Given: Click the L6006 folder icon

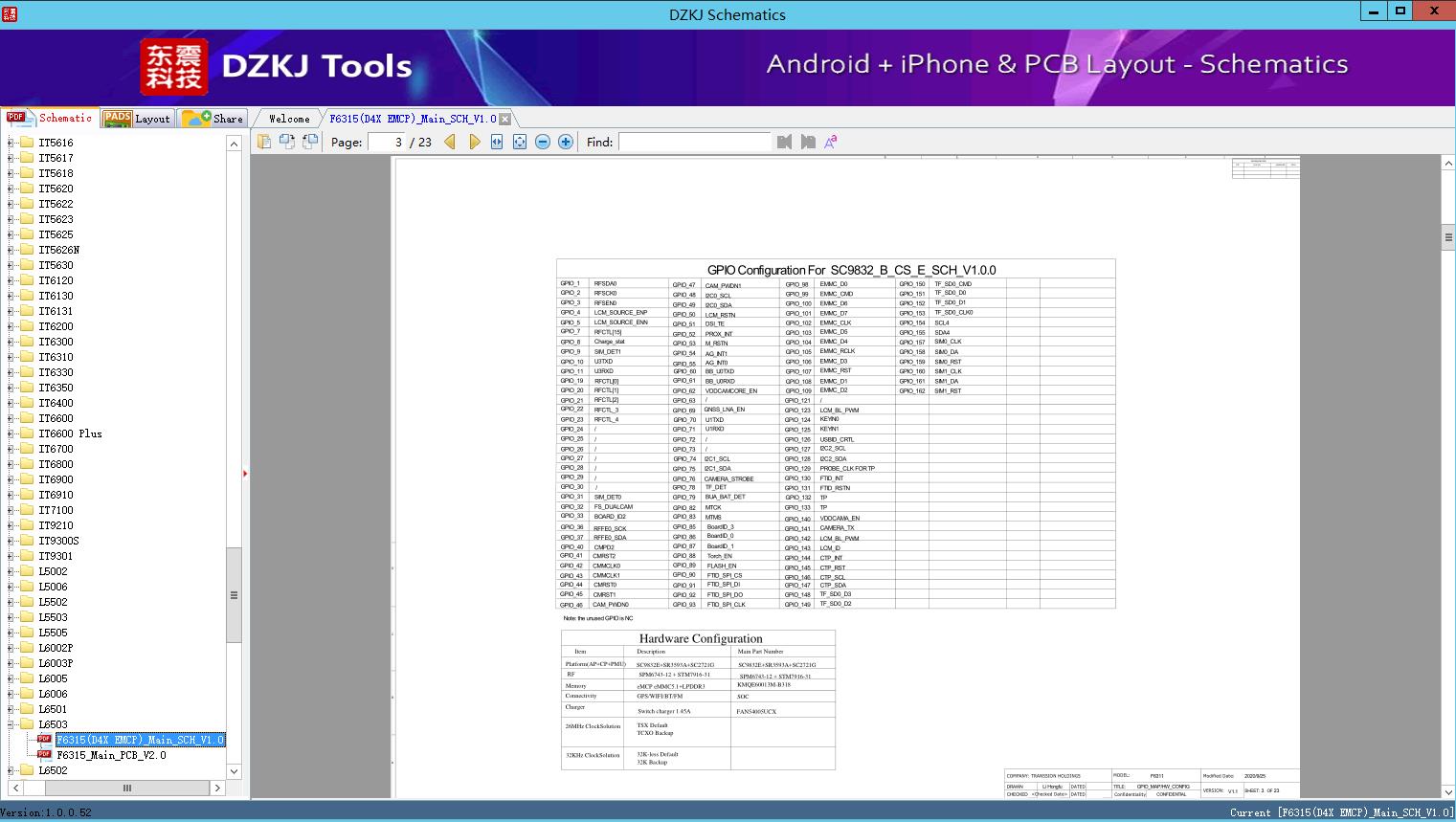Looking at the screenshot, I should (27, 694).
